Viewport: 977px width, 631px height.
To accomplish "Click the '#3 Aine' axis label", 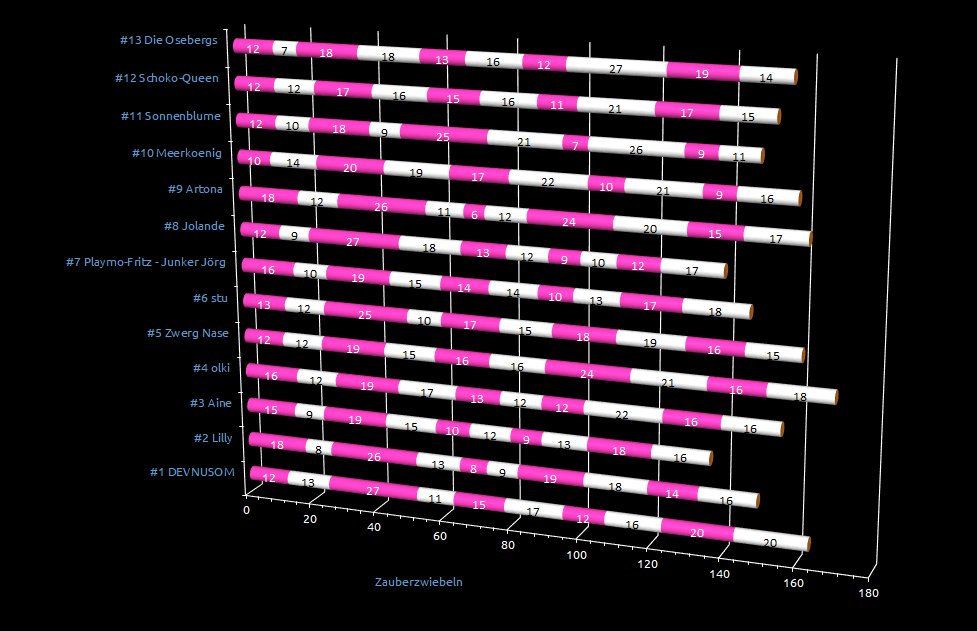I will pos(211,403).
